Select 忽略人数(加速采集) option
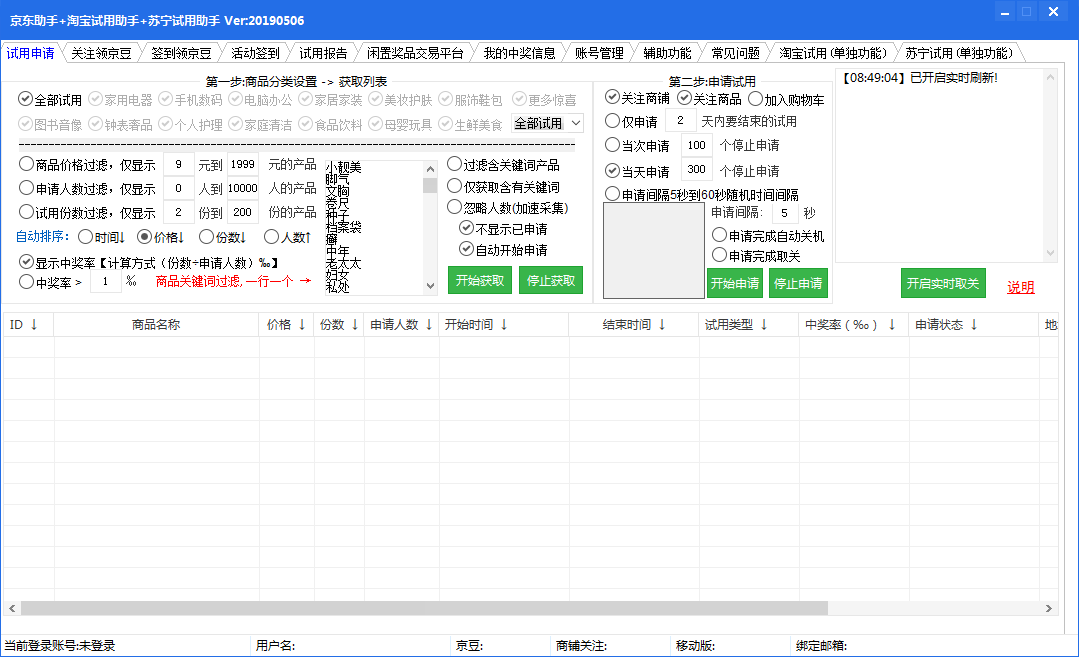 coord(507,207)
